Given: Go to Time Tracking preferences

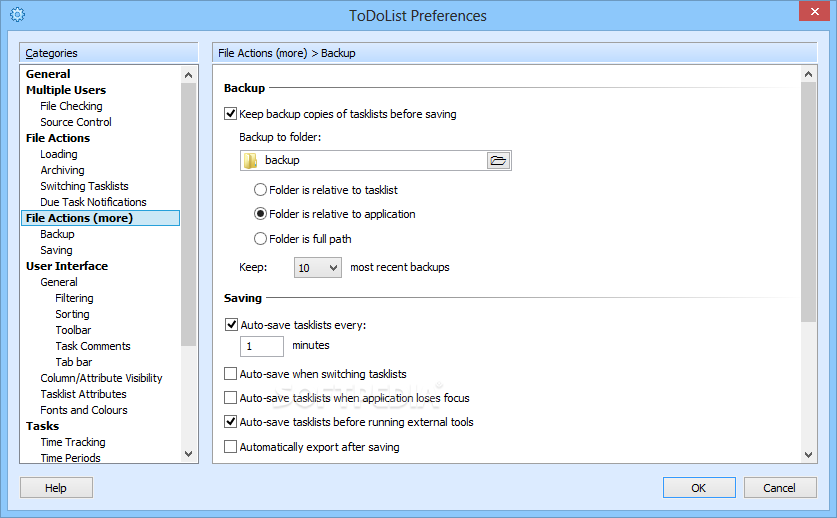Looking at the screenshot, I should pyautogui.click(x=73, y=442).
